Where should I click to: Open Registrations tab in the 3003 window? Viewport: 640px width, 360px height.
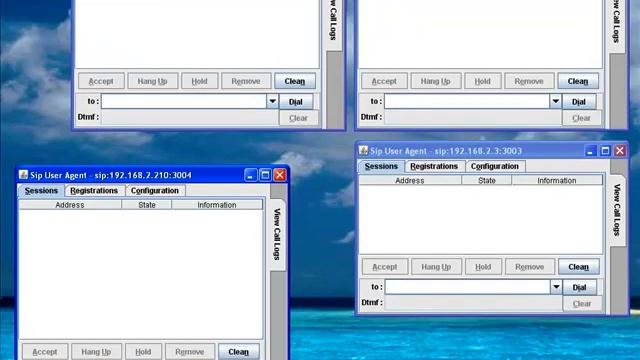(x=434, y=166)
